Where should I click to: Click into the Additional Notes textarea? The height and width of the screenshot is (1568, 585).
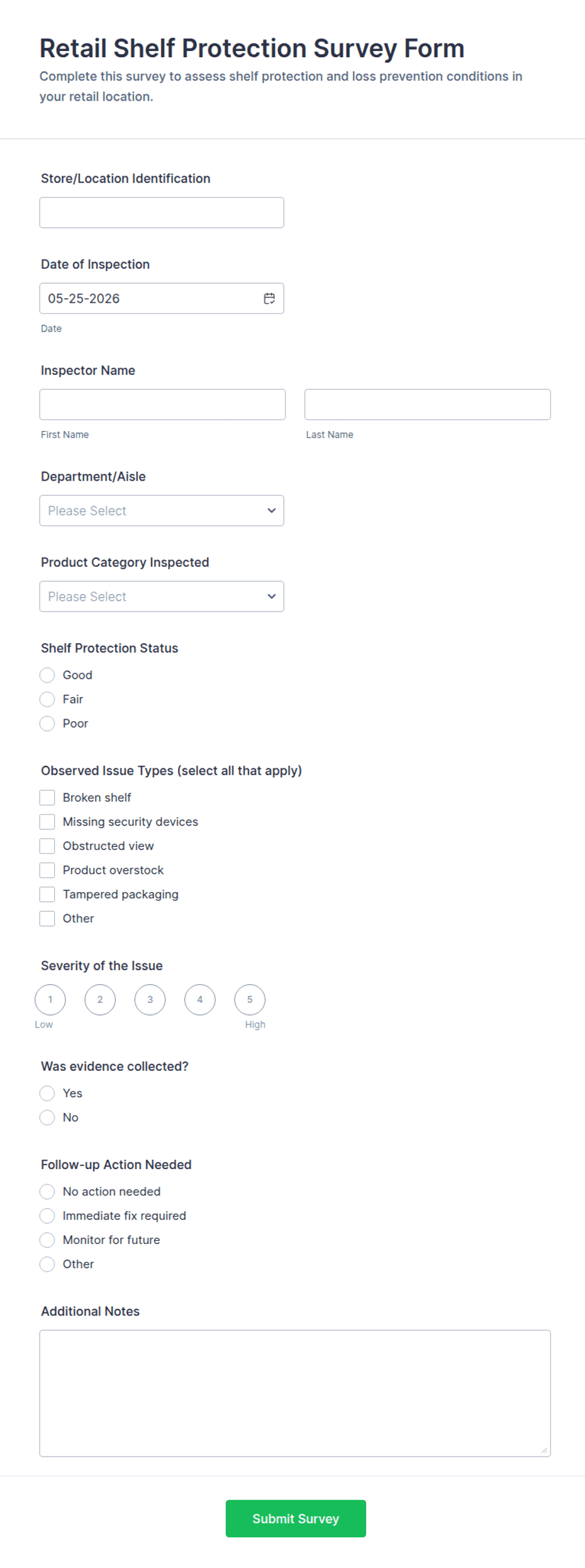point(295,1393)
